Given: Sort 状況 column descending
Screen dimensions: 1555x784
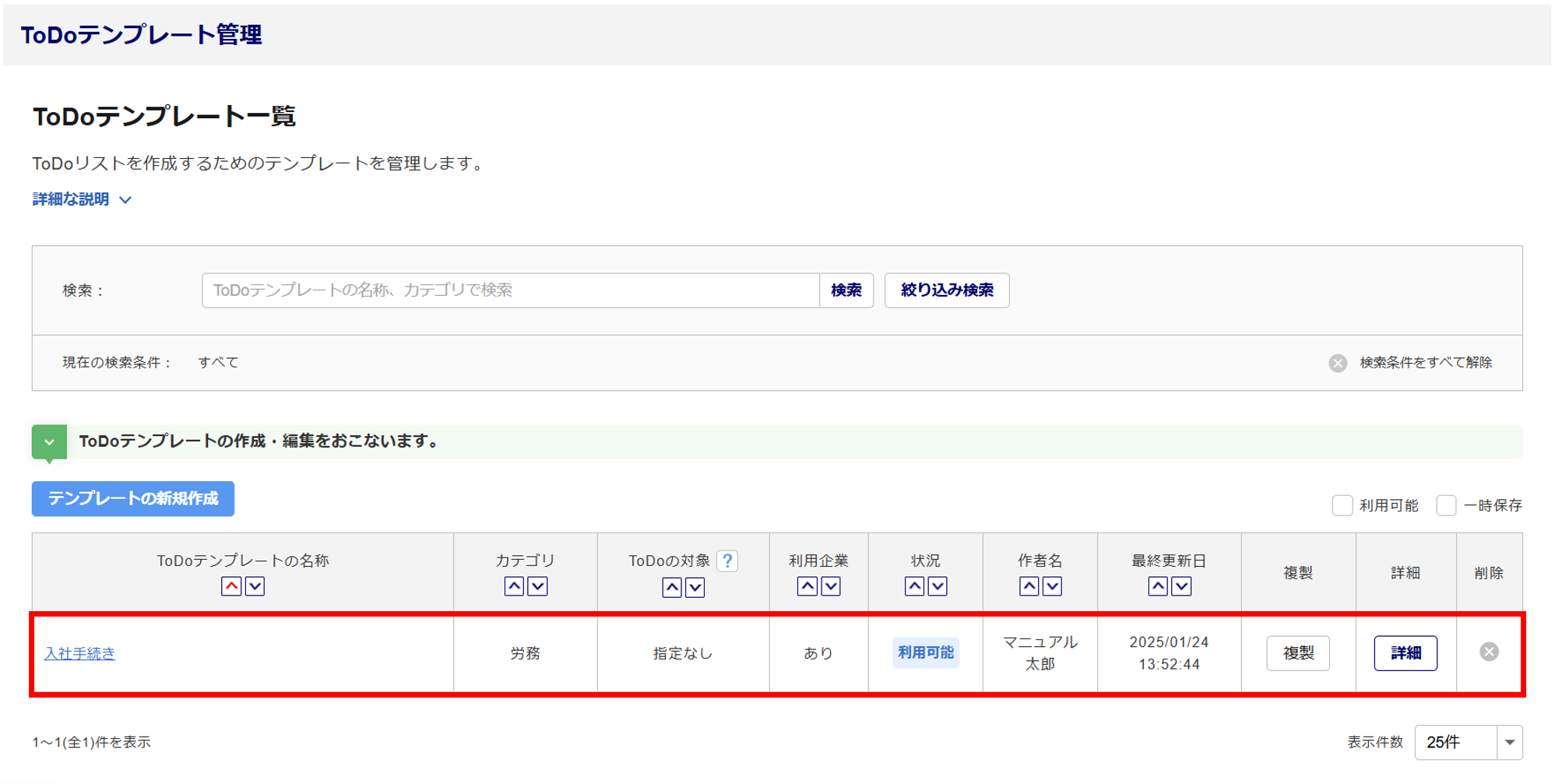Looking at the screenshot, I should pyautogui.click(x=938, y=586).
